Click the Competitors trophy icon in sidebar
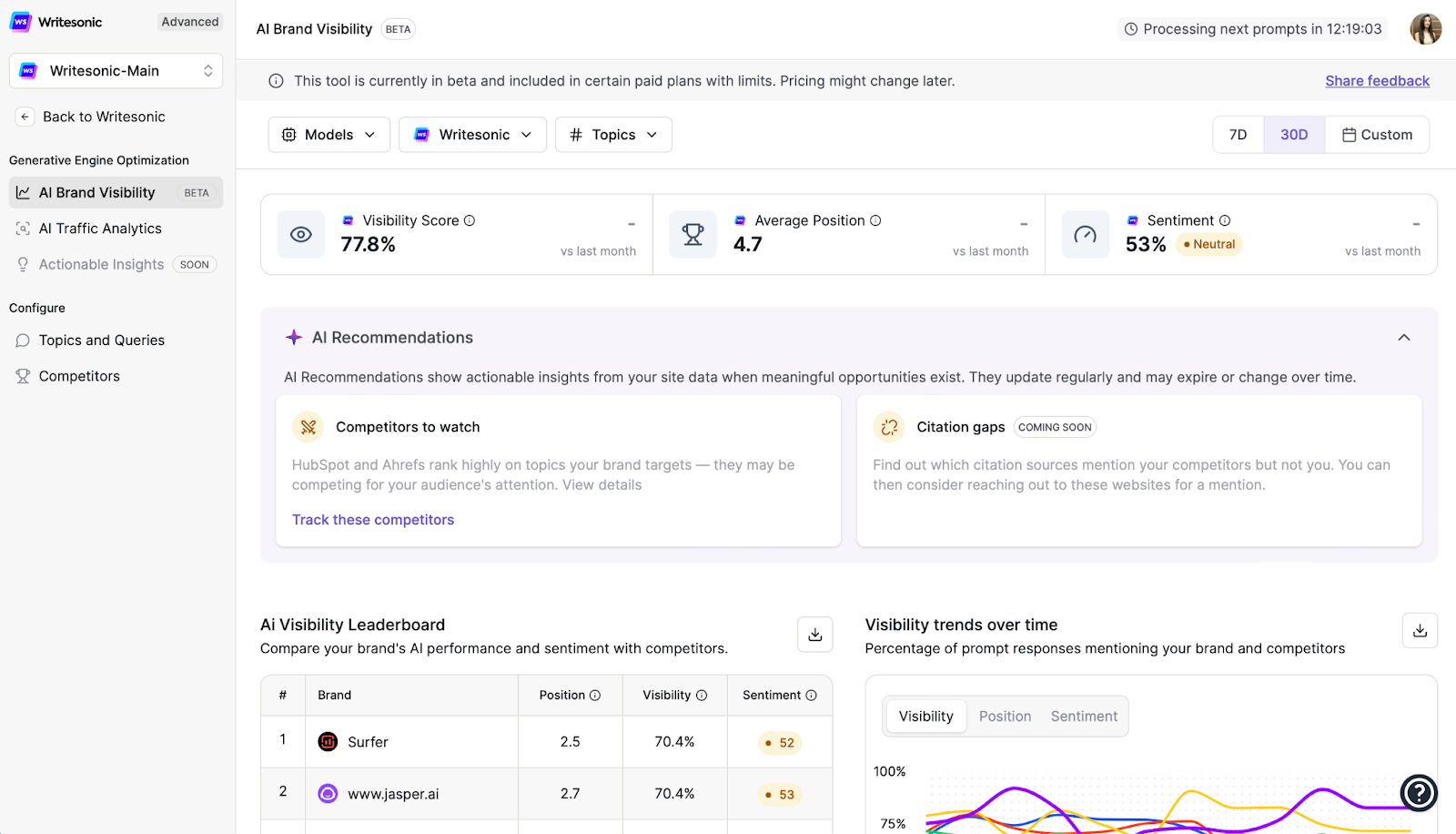 click(23, 376)
